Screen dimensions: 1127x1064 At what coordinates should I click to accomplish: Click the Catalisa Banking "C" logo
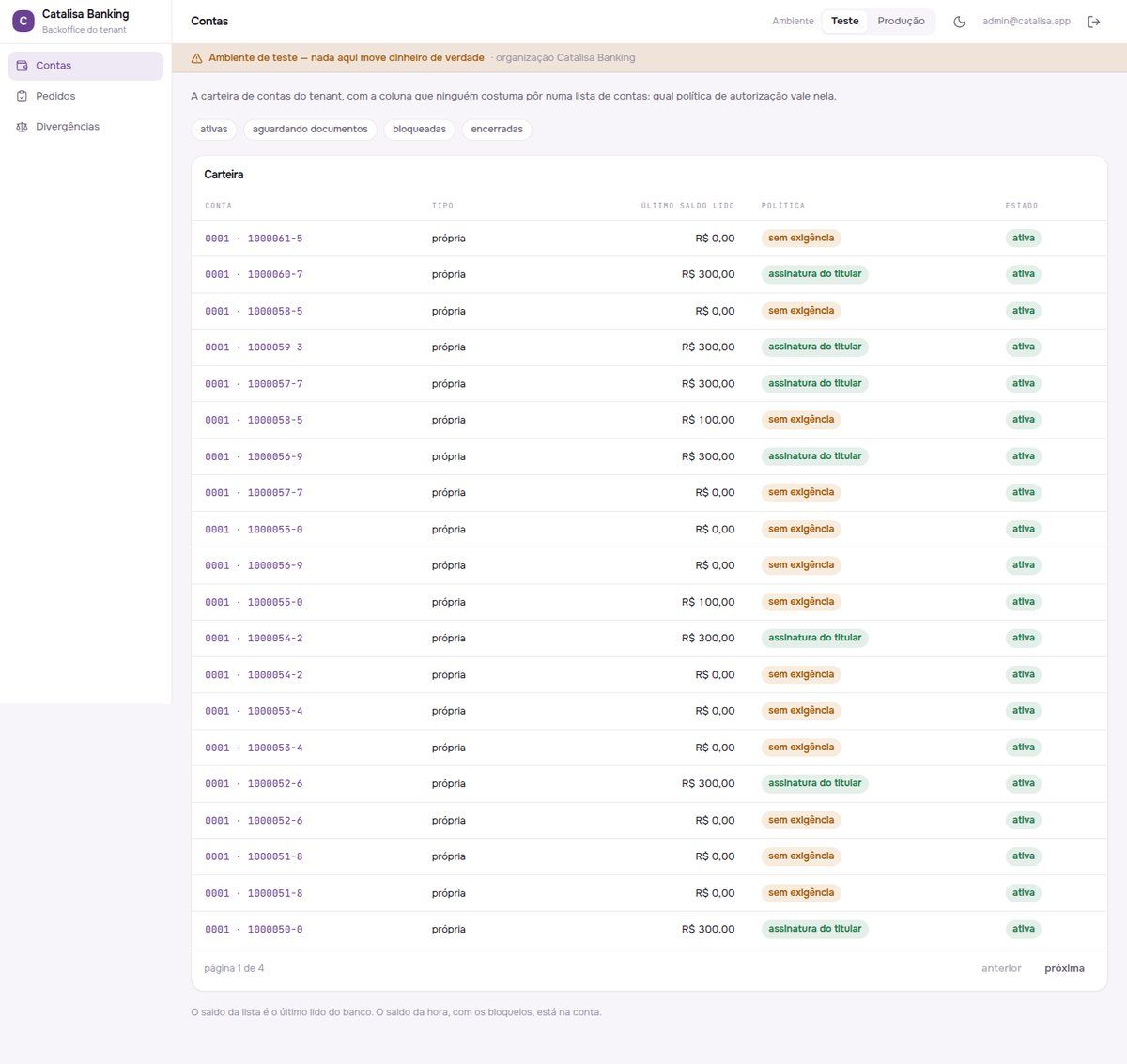pos(23,21)
